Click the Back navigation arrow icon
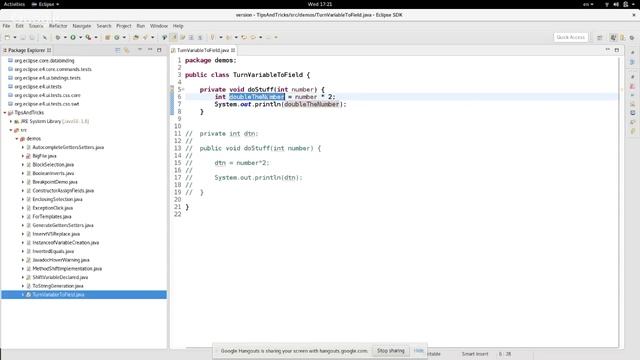The height and width of the screenshot is (360, 640). [x=253, y=37]
